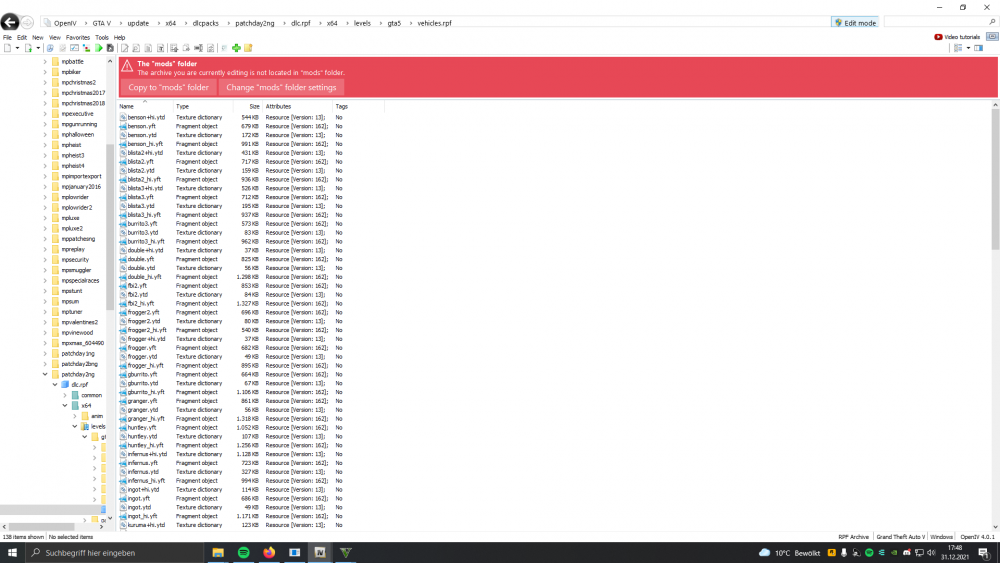Select the mpsecurity folder in tree
1000x563 pixels.
click(x=75, y=260)
